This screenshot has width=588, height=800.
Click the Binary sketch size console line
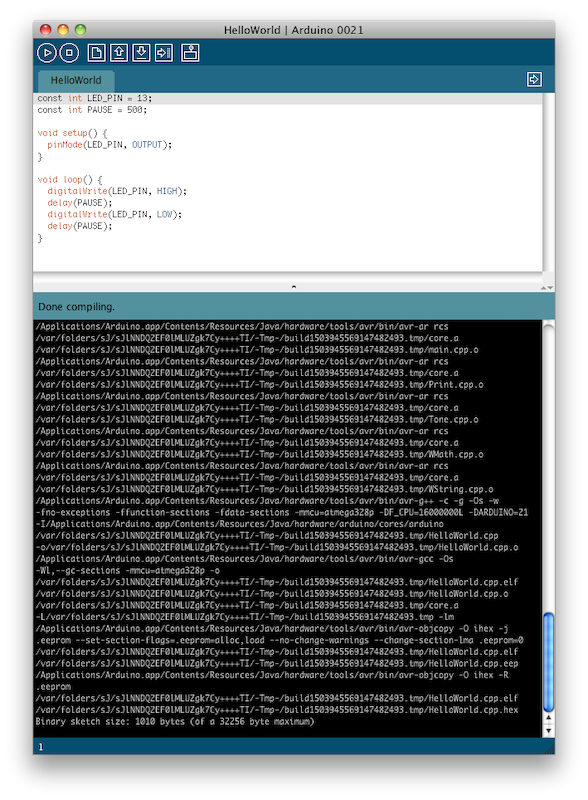point(175,721)
